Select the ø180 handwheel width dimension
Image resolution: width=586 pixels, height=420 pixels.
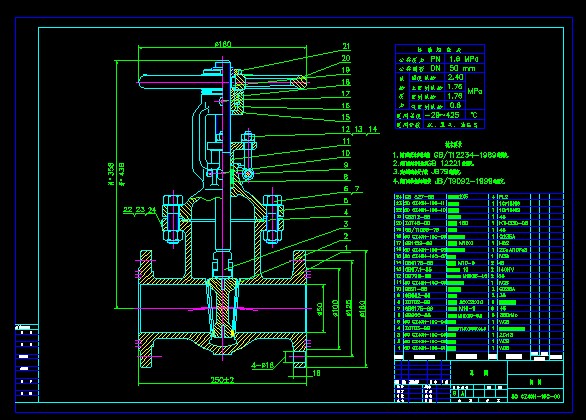point(223,44)
